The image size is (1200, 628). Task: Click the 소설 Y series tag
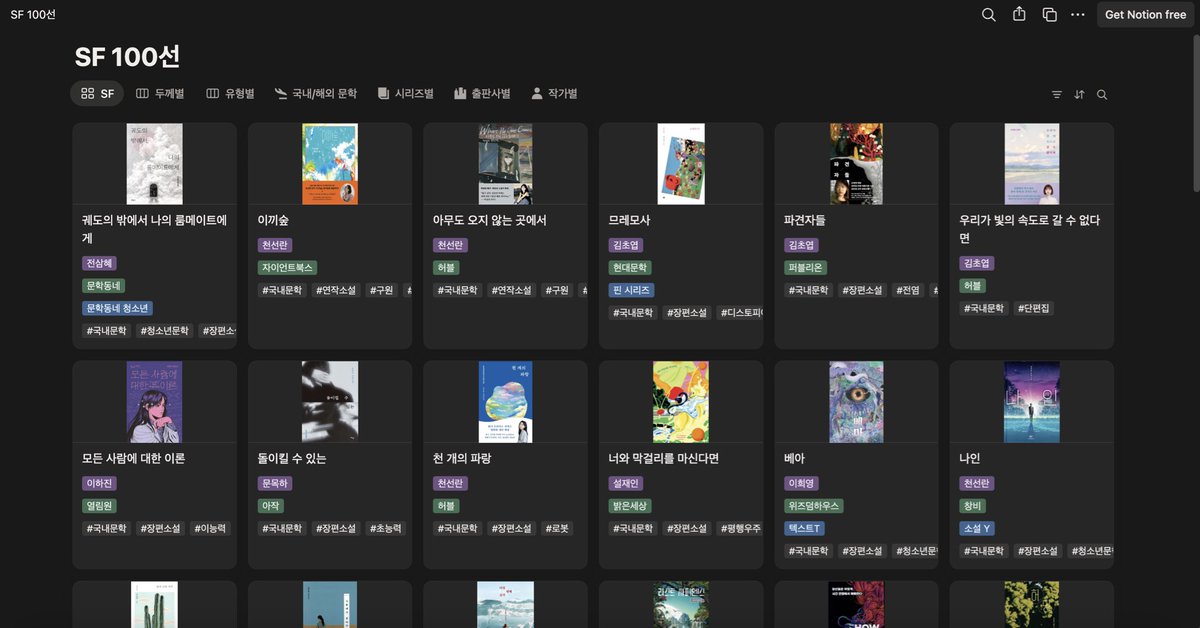[x=977, y=528]
